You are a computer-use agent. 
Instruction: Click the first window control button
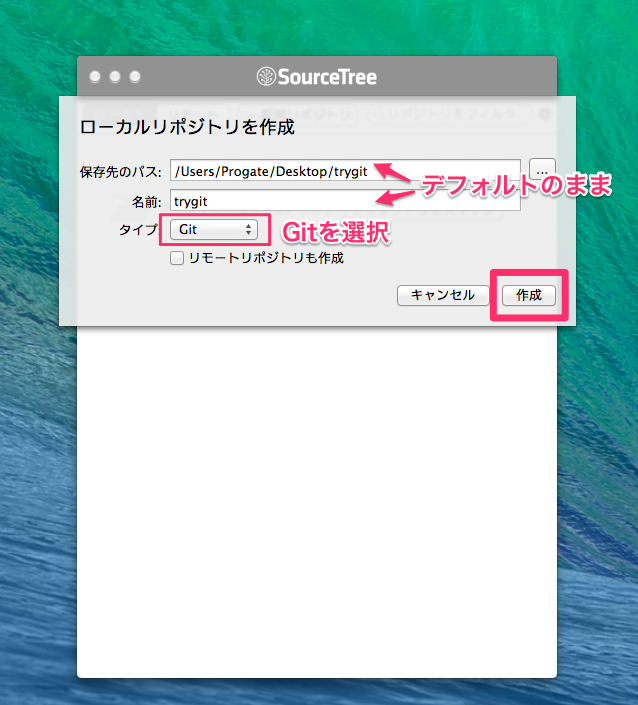tap(95, 77)
